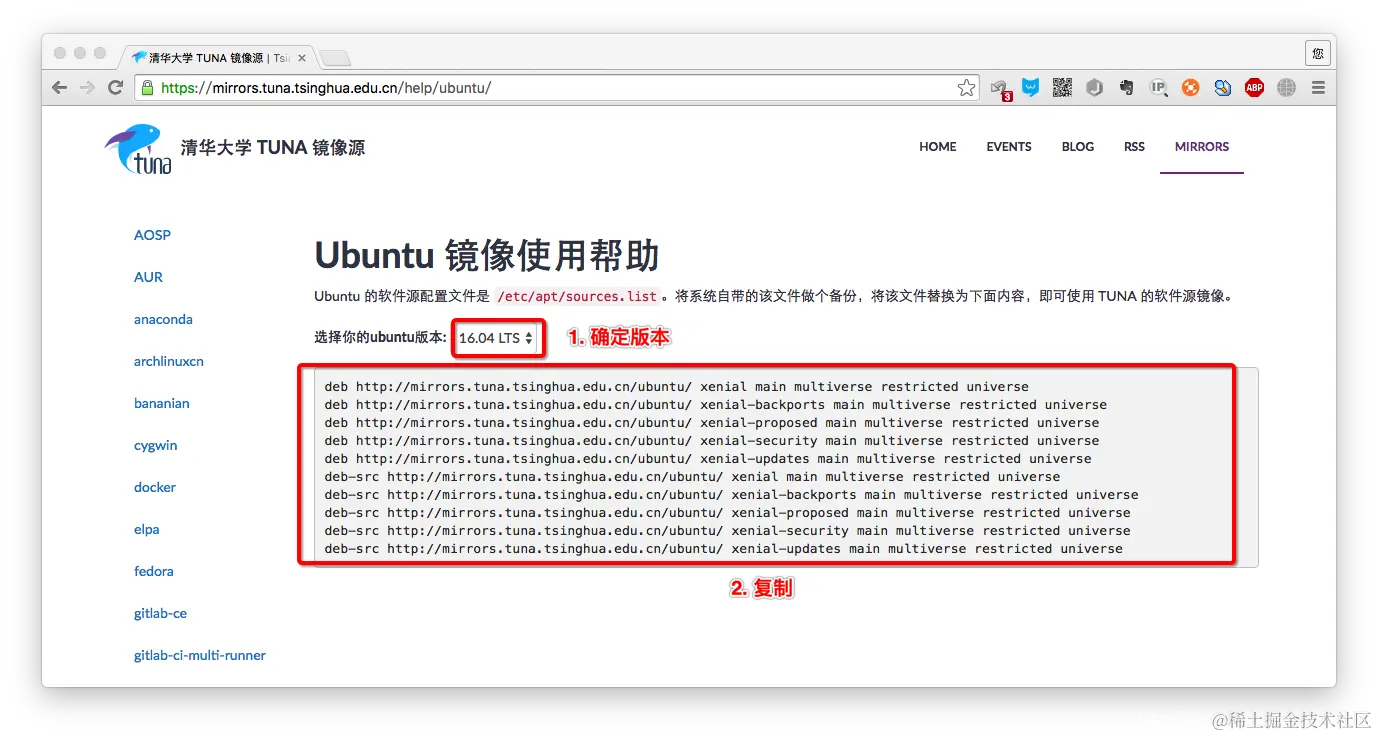Screen dimensions: 1378x737
Task: Click the /etc/apt/sources.list code text
Action: [577, 296]
